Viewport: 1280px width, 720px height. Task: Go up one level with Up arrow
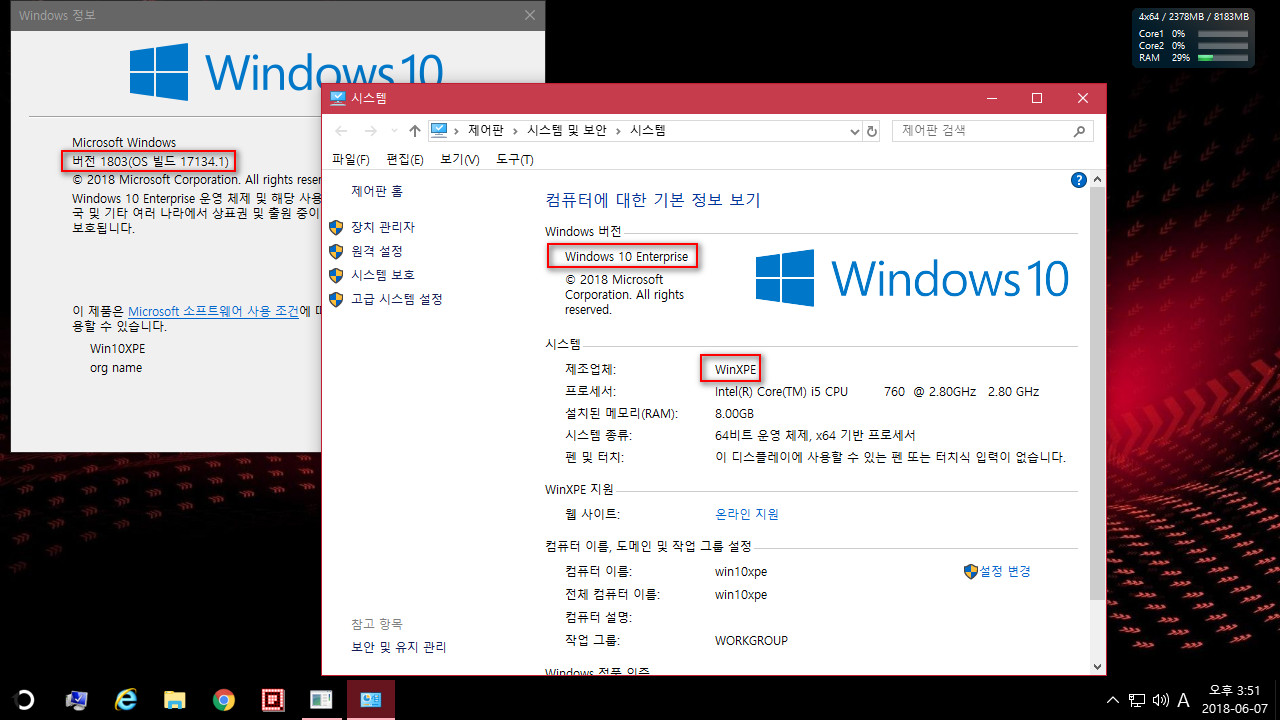414,131
